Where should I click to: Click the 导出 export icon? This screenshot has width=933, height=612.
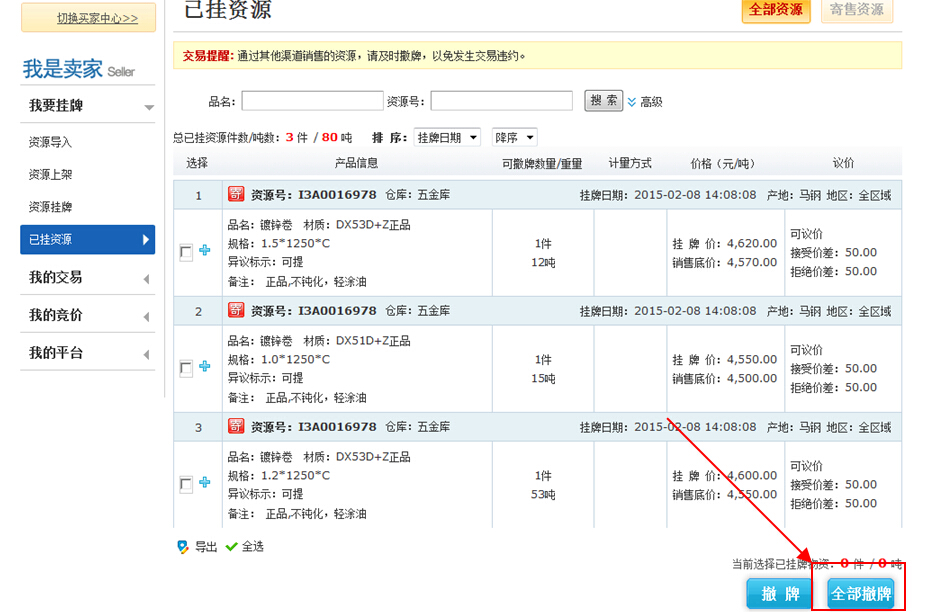pos(183,547)
